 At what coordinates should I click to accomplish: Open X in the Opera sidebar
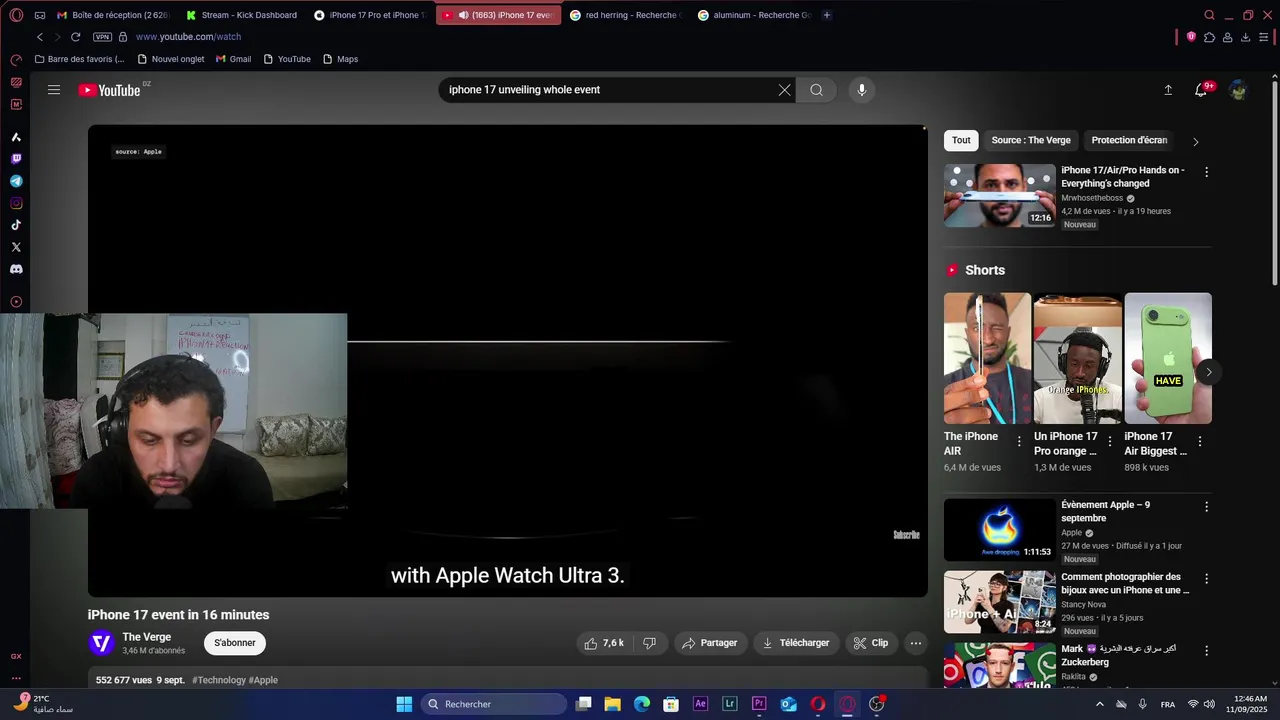click(x=16, y=247)
